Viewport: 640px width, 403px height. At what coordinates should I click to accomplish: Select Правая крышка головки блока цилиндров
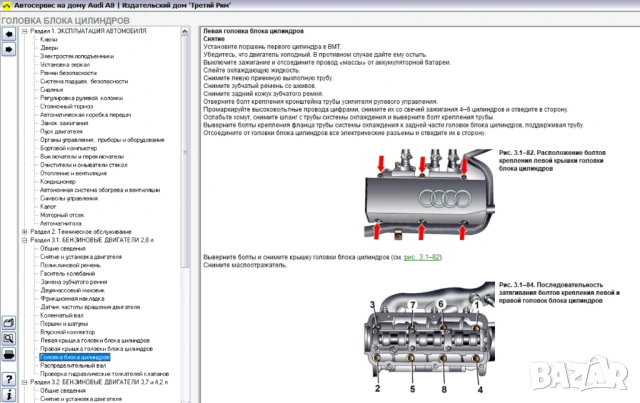click(96, 349)
